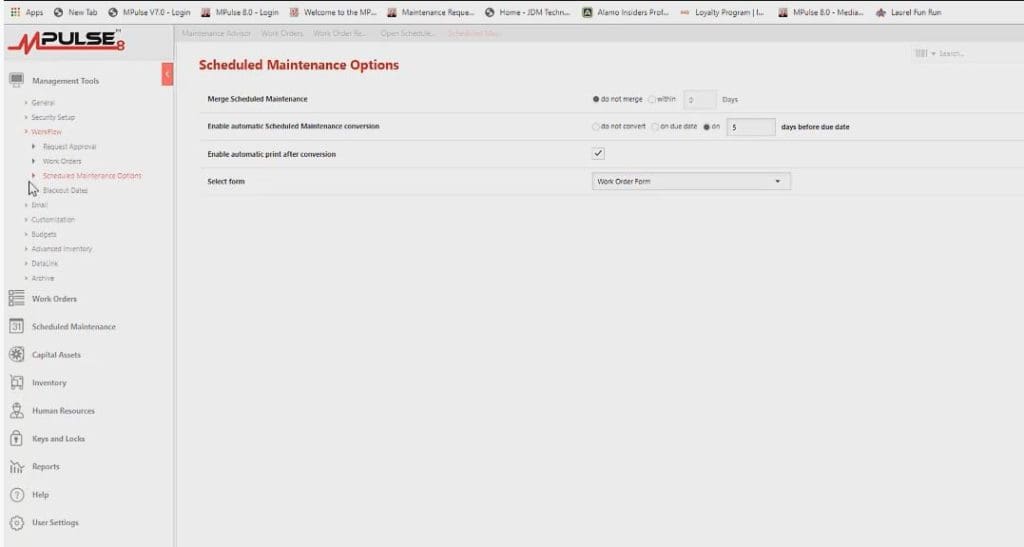Image resolution: width=1024 pixels, height=547 pixels.
Task: Switch to the Work Orders tab
Action: pos(282,33)
